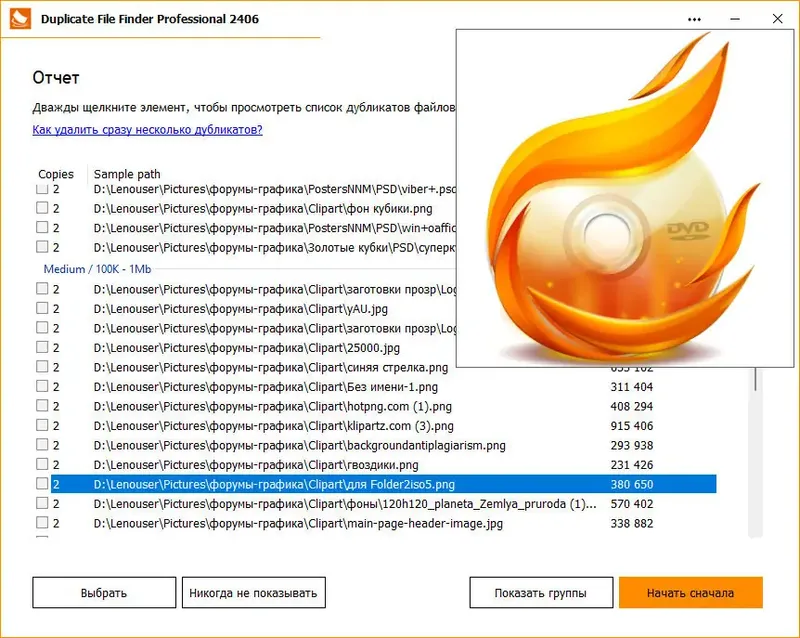
Task: Click the DVD flame preview image
Action: [624, 198]
